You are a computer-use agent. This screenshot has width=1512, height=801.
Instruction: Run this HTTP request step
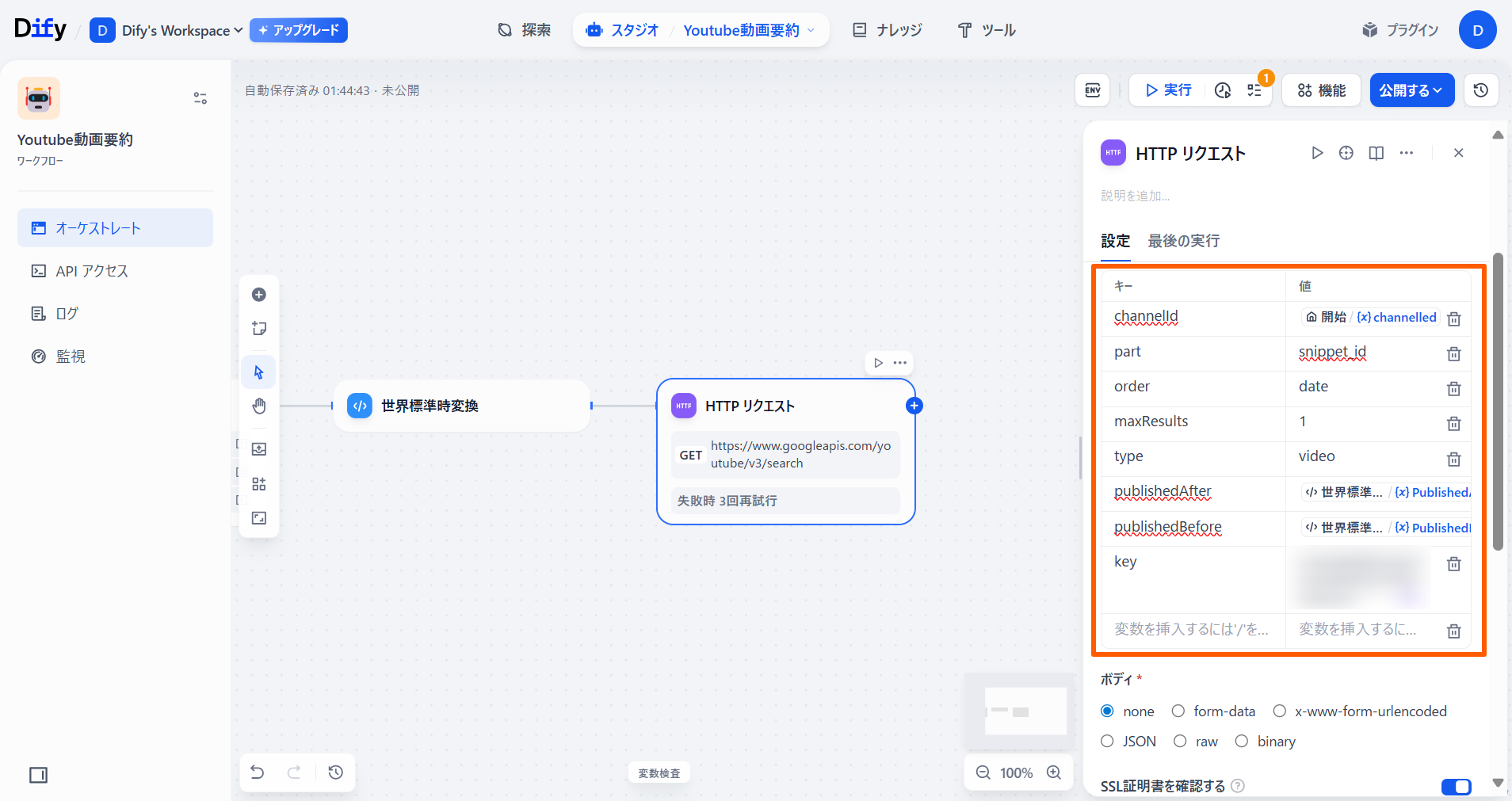tap(1317, 153)
